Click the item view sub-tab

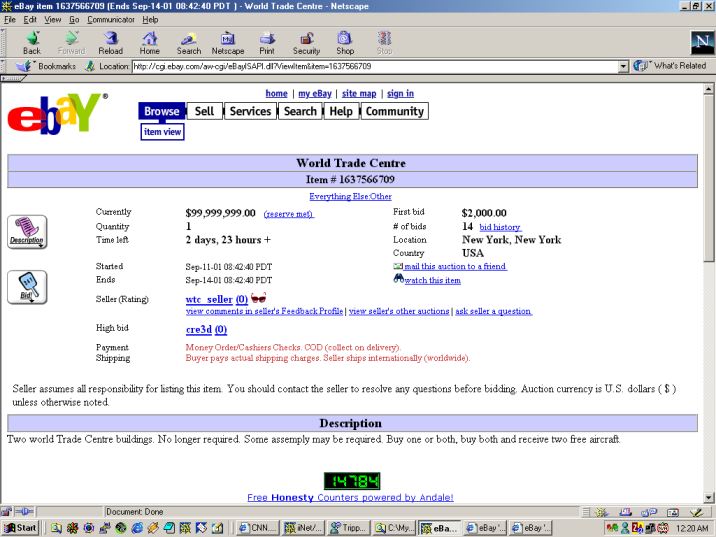[163, 132]
